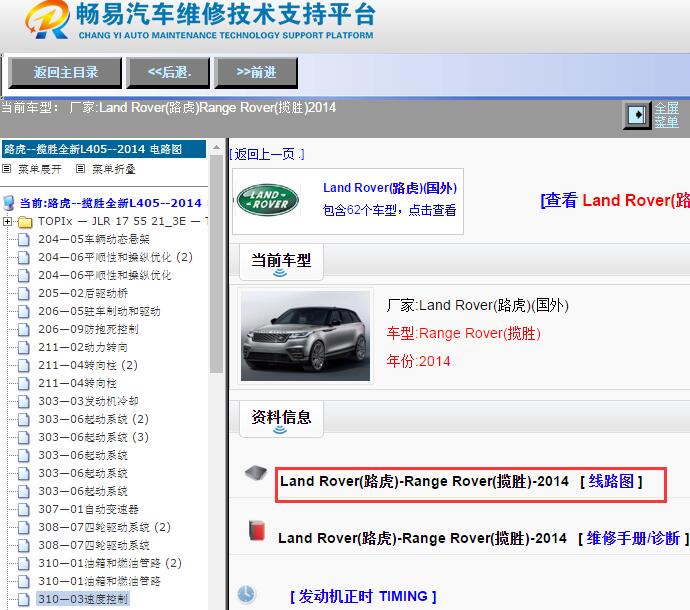This screenshot has width=690, height=610.
Task: Click document icon for 307-01自动变速器
Action: coord(23,509)
